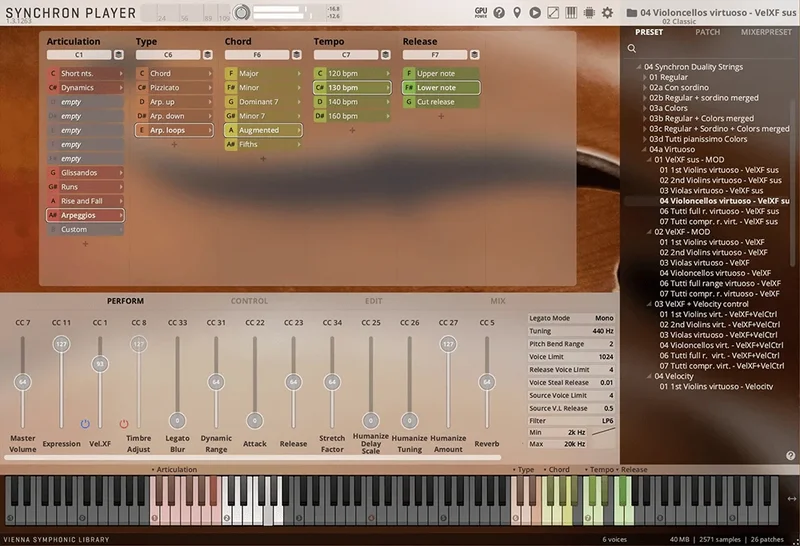The image size is (800, 546).
Task: Click the location pin icon
Action: tap(517, 13)
